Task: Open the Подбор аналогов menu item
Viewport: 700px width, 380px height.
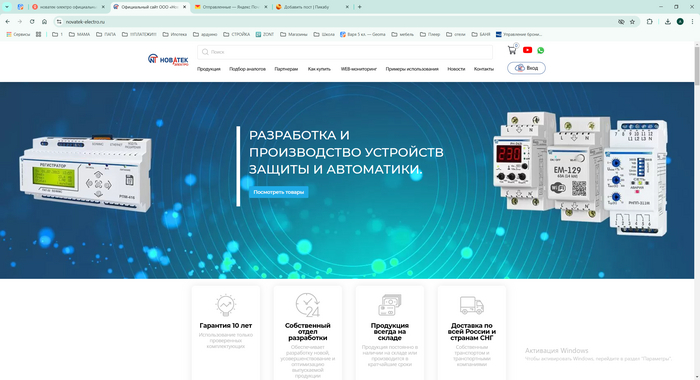Action: tap(247, 69)
